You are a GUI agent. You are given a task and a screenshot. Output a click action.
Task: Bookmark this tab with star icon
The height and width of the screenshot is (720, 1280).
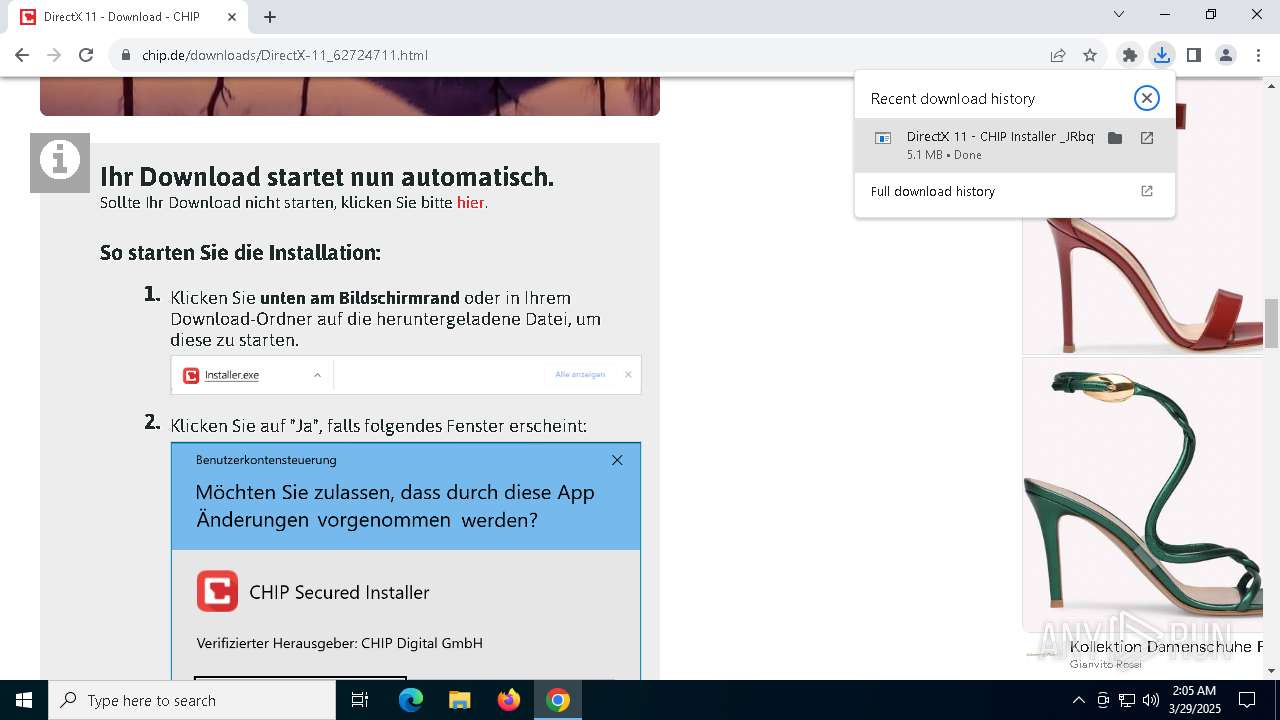(x=1090, y=55)
